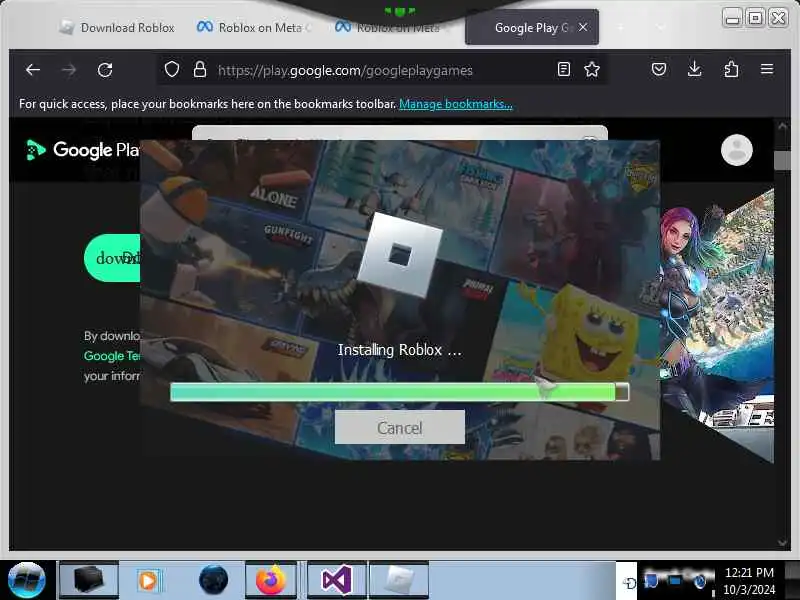
Task: Open the Firefox hamburger menu
Action: pos(767,69)
